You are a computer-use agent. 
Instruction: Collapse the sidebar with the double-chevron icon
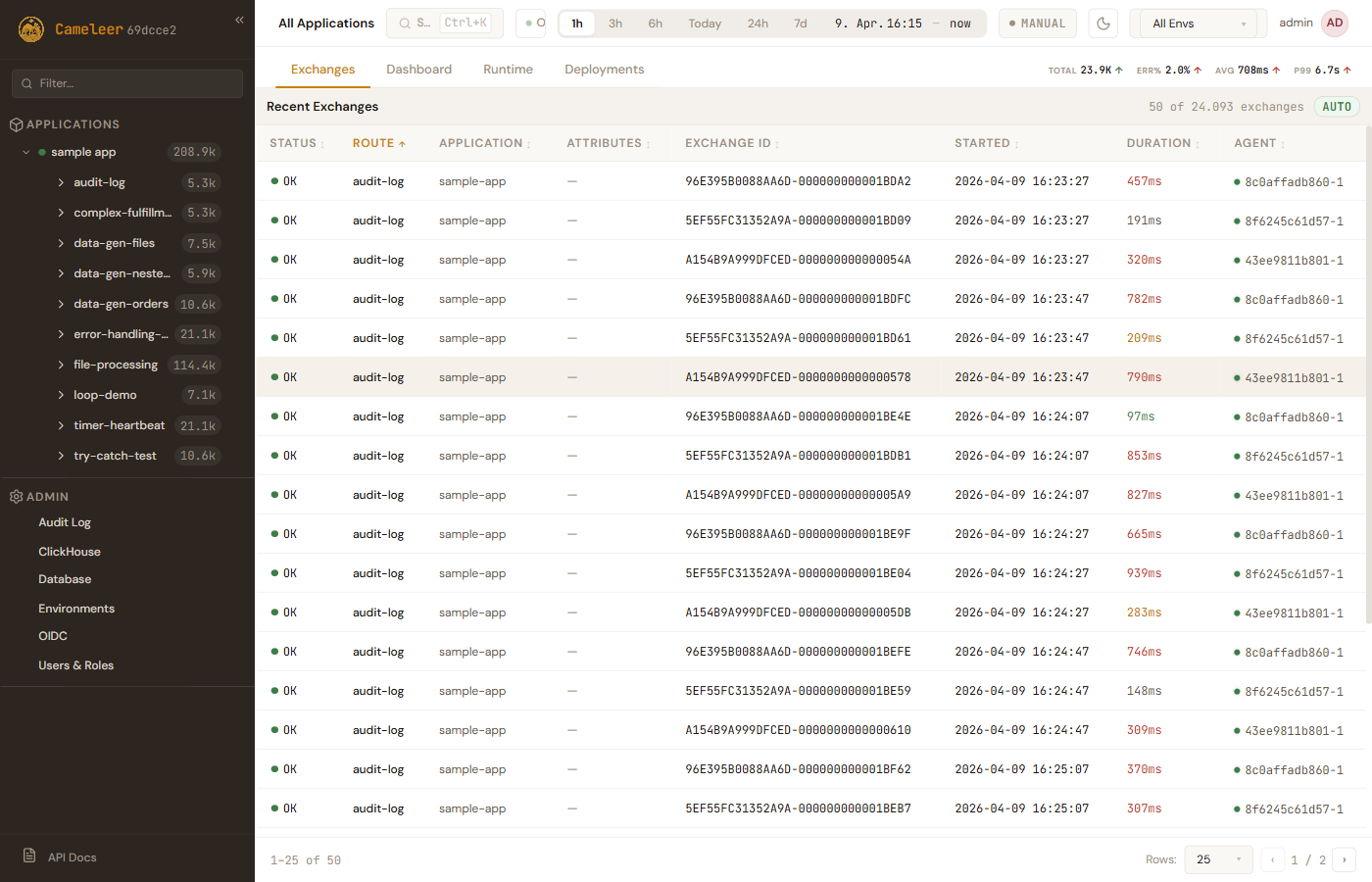point(239,20)
